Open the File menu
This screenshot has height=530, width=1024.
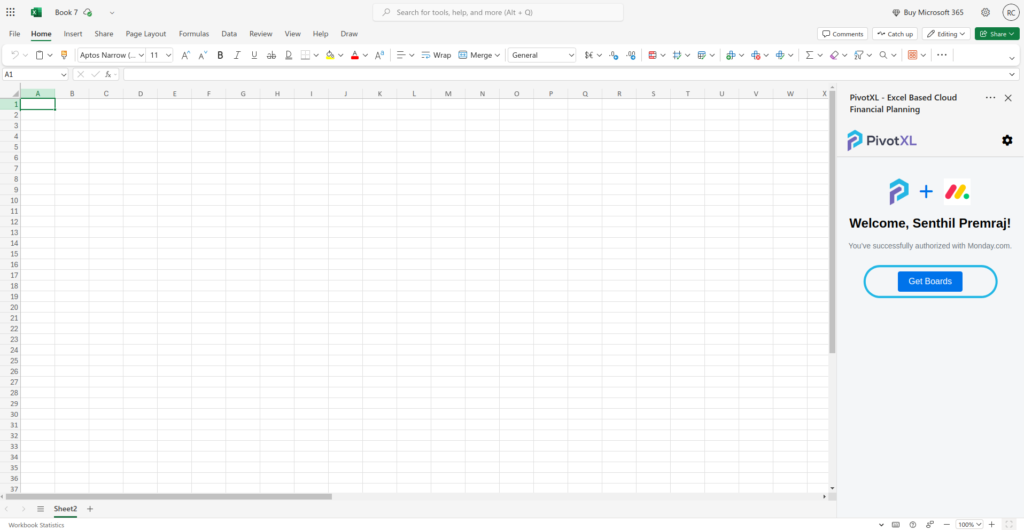coord(14,34)
